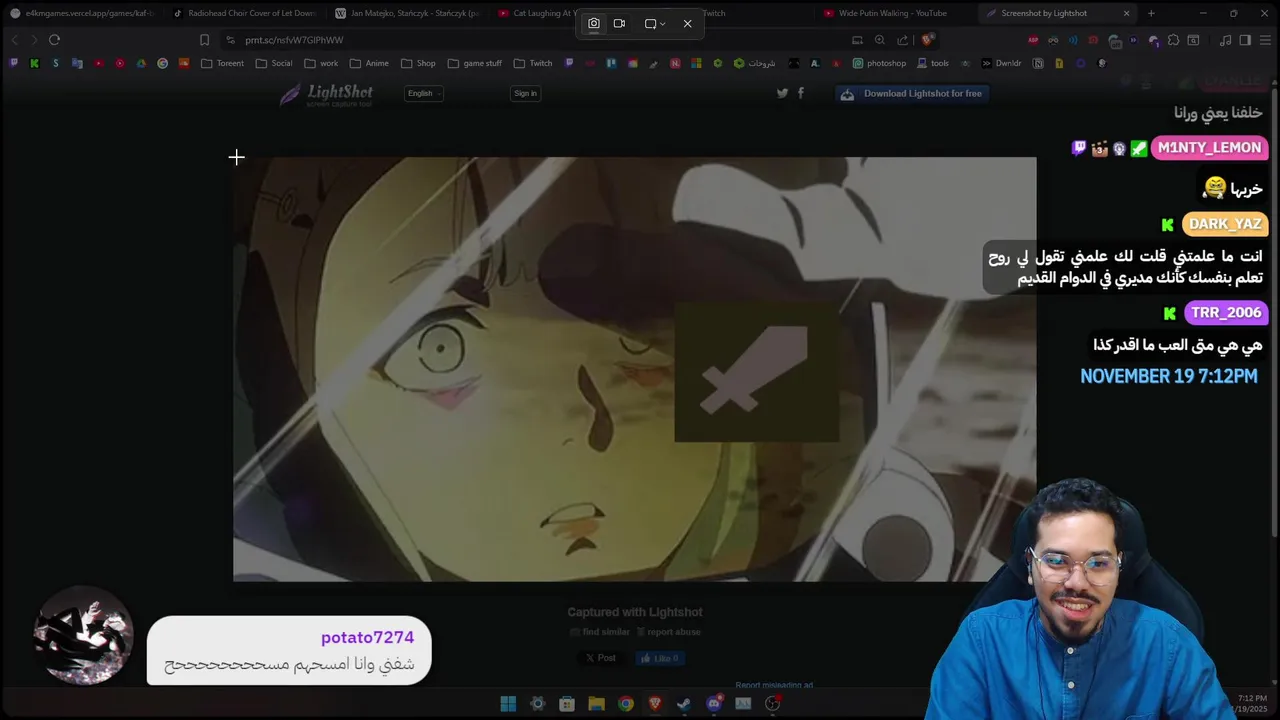Image resolution: width=1280 pixels, height=720 pixels.
Task: Bookmark this page with the bookmark icon
Action: pyautogui.click(x=204, y=40)
